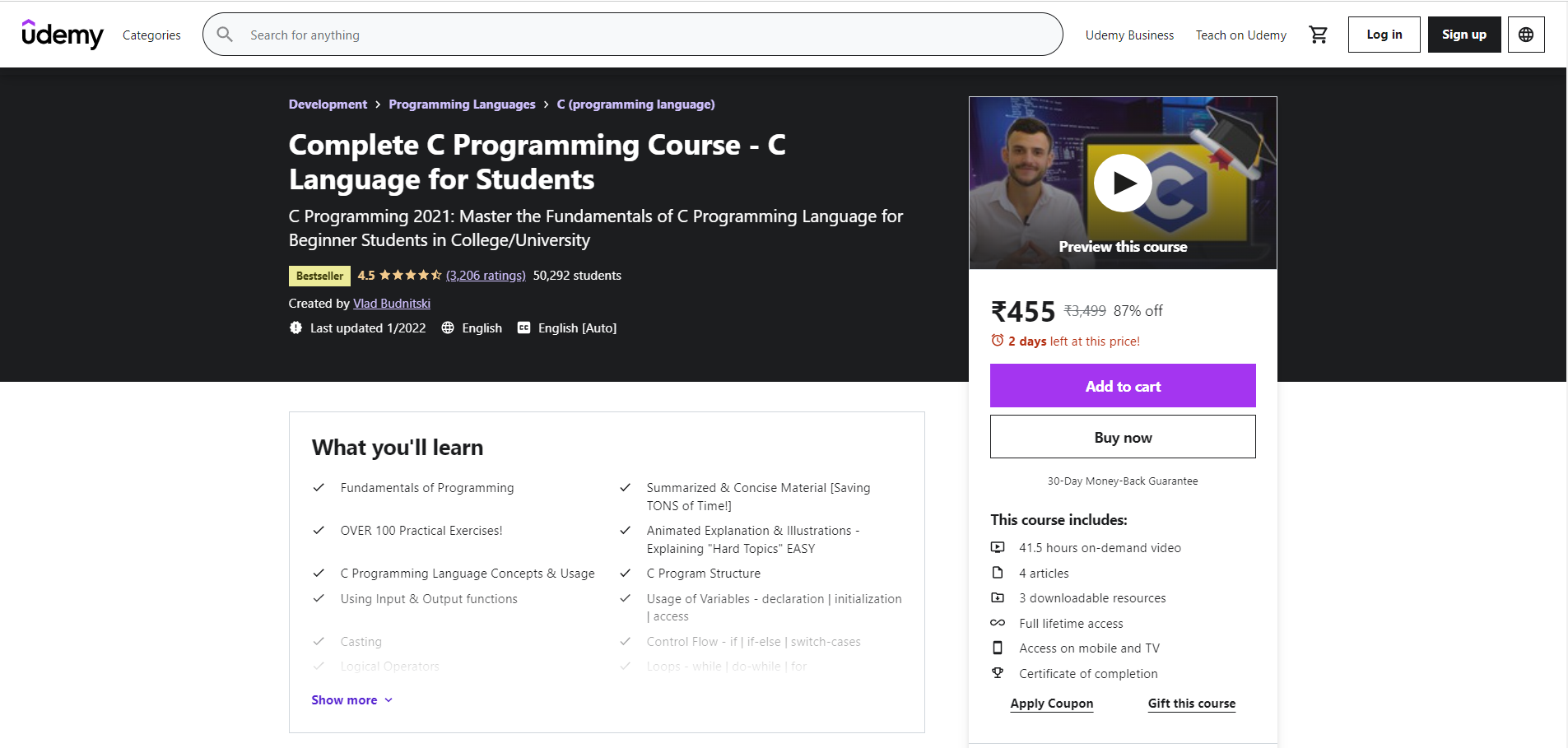Screen dimensions: 1568x748
Task: Click checkmark beside Fundamentals of Programming
Action: pyautogui.click(x=319, y=487)
